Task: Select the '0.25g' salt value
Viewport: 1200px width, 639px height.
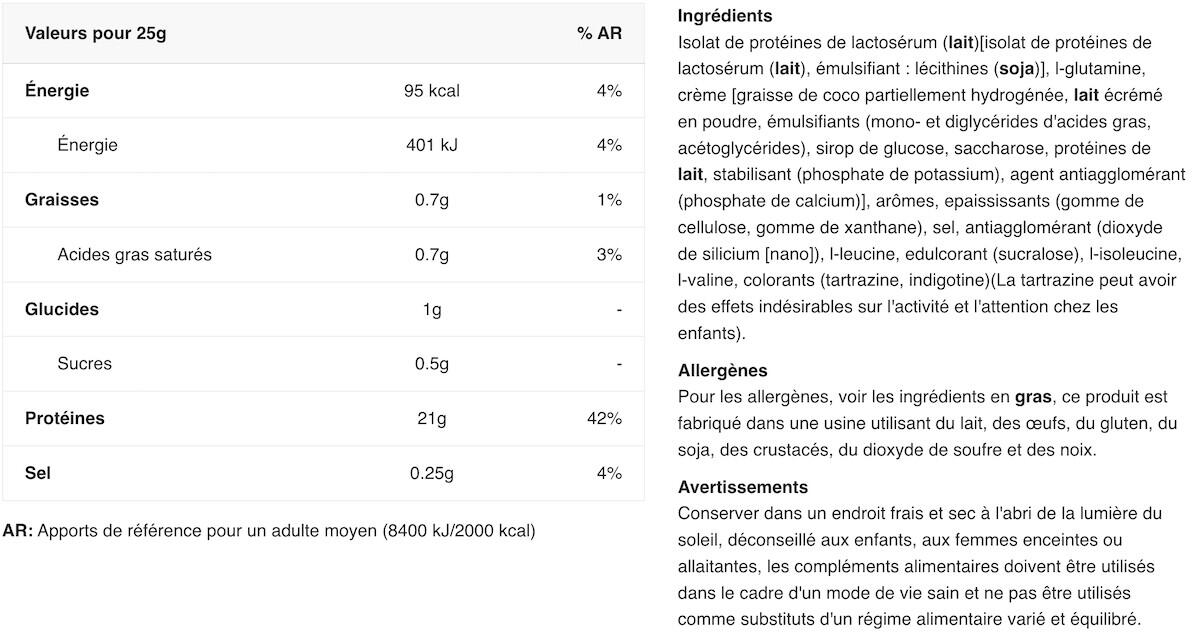Action: point(432,473)
